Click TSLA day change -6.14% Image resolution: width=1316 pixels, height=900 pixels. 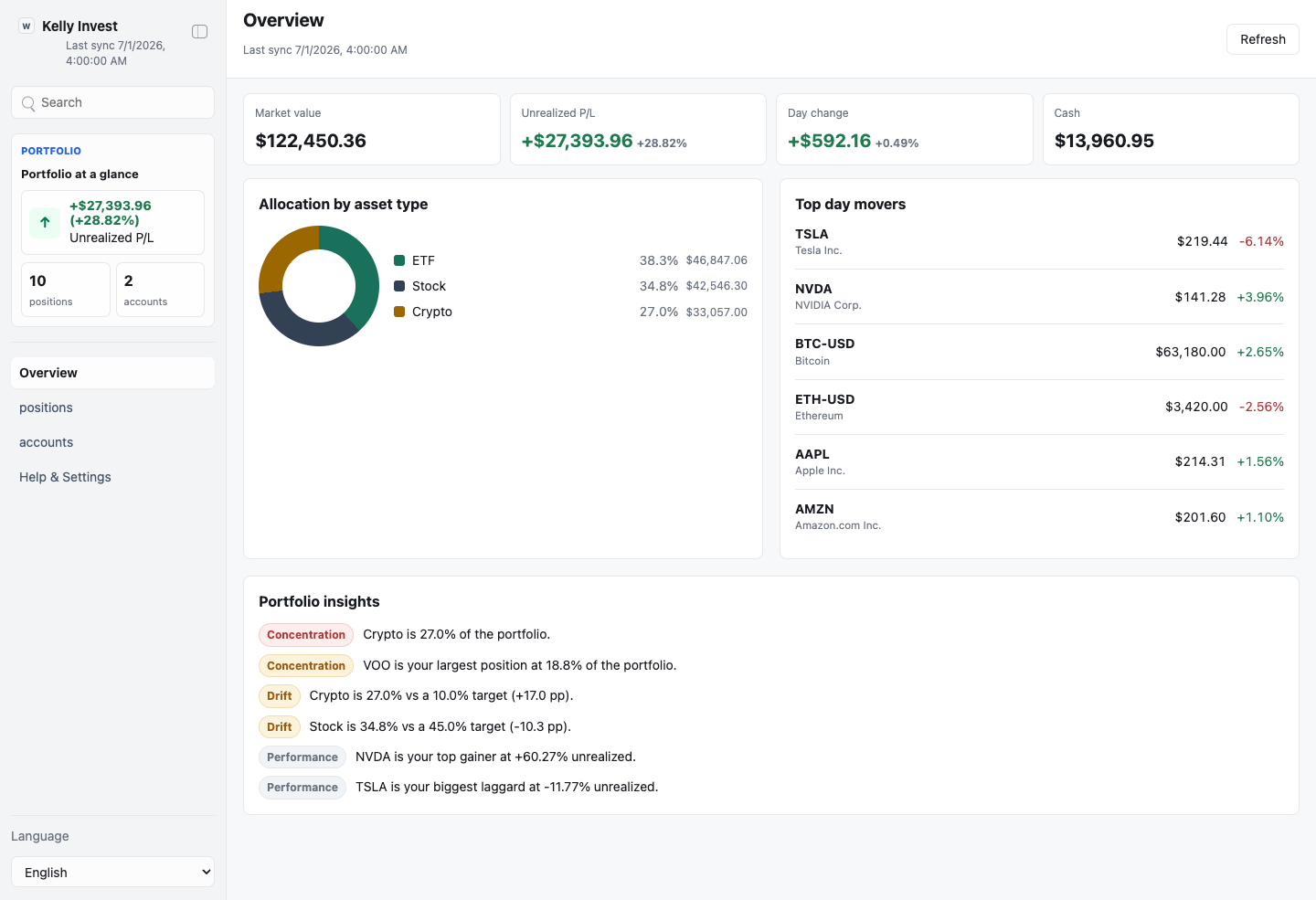tap(1261, 241)
